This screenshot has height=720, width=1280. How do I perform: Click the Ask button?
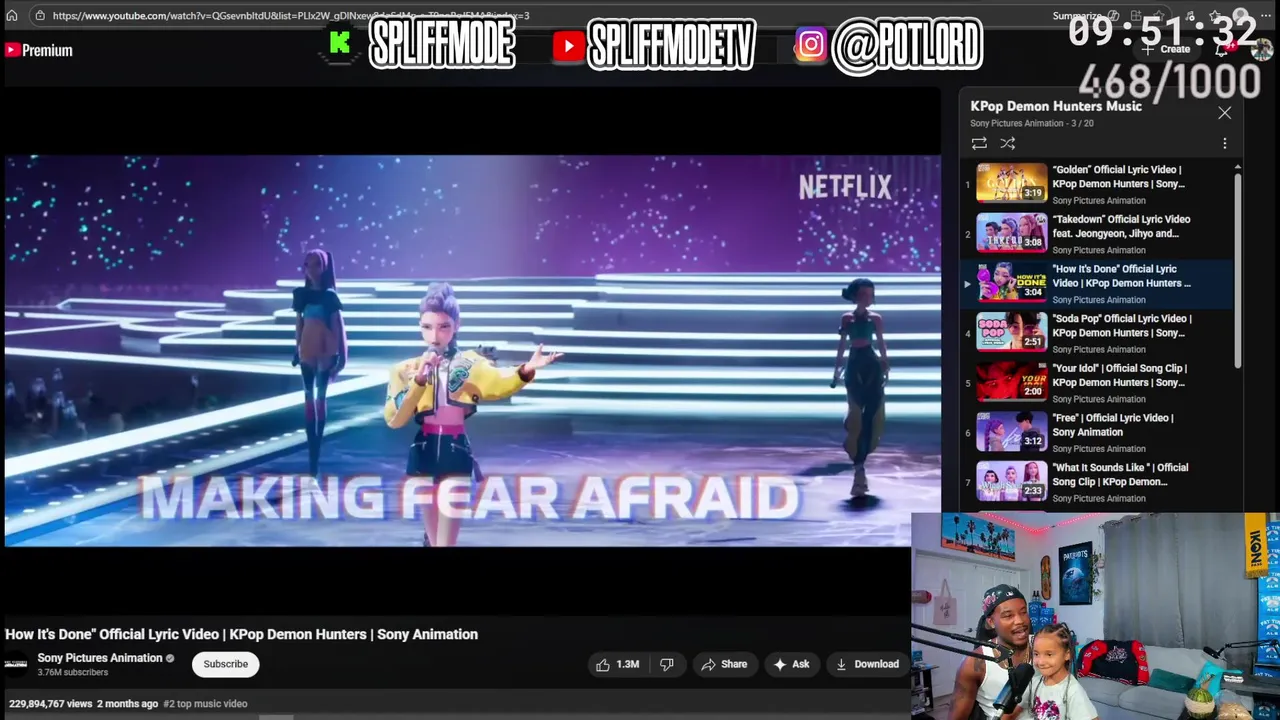point(791,664)
